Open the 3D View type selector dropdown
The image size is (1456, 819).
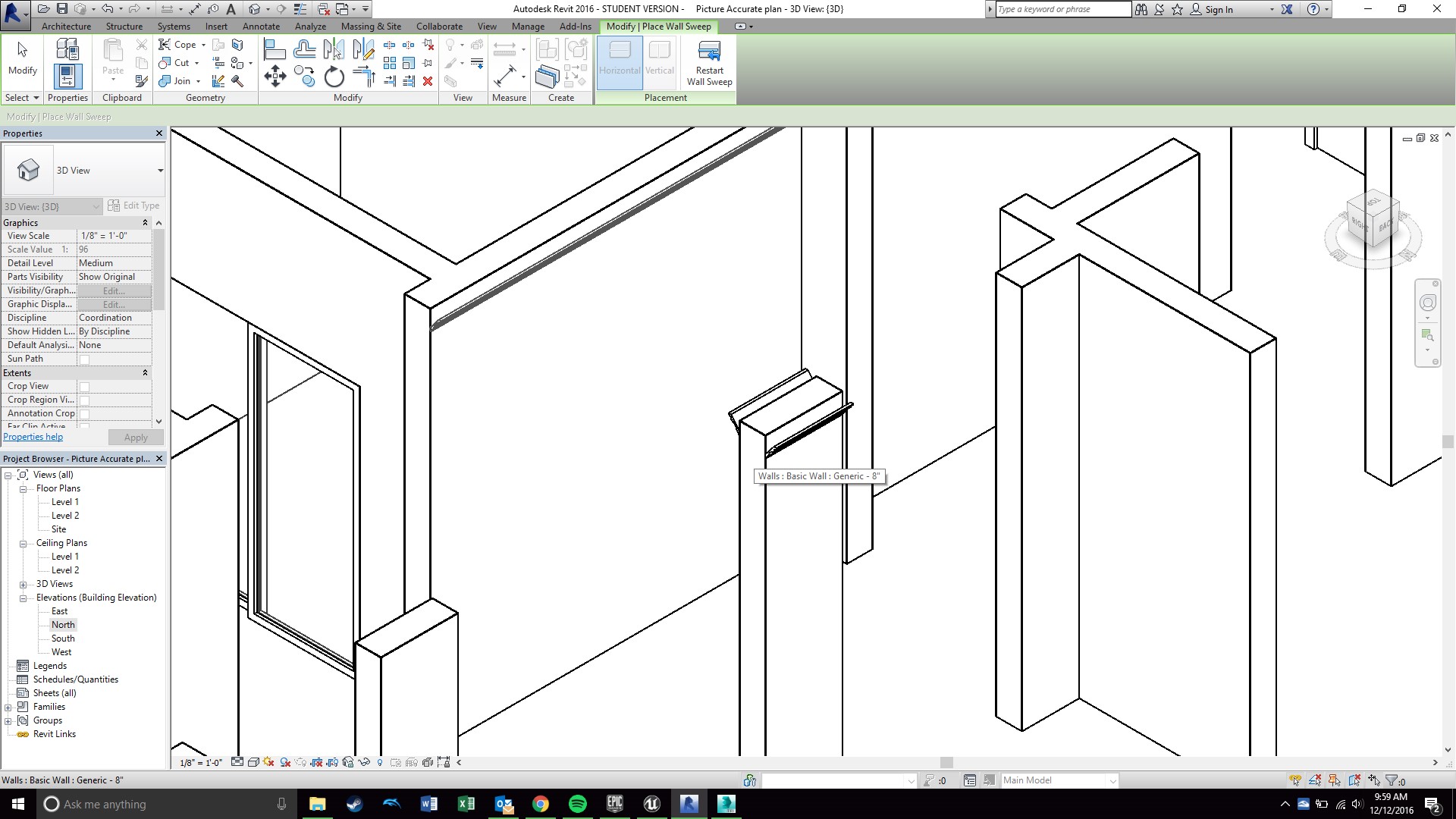[x=160, y=171]
